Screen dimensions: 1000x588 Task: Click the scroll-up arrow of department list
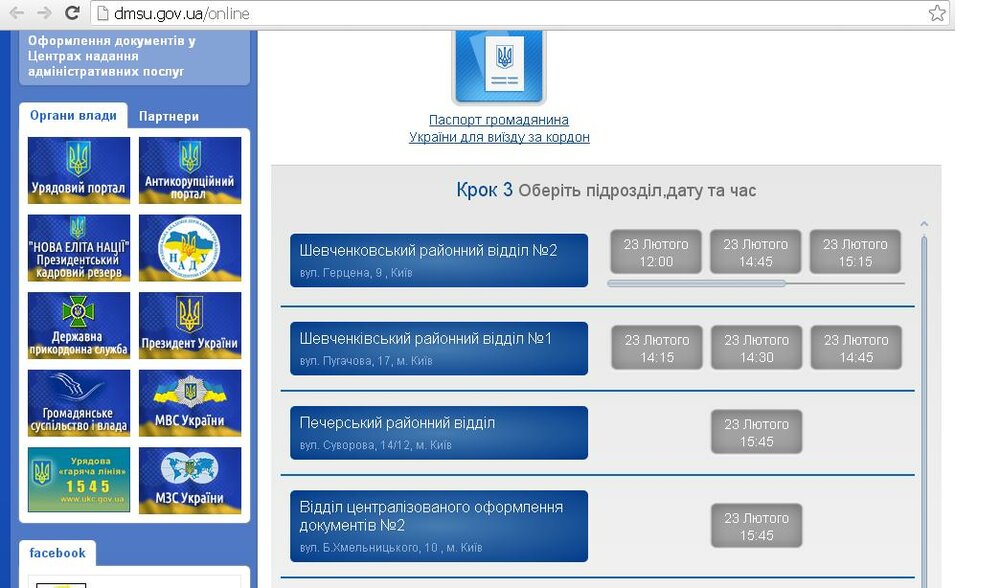[x=924, y=224]
